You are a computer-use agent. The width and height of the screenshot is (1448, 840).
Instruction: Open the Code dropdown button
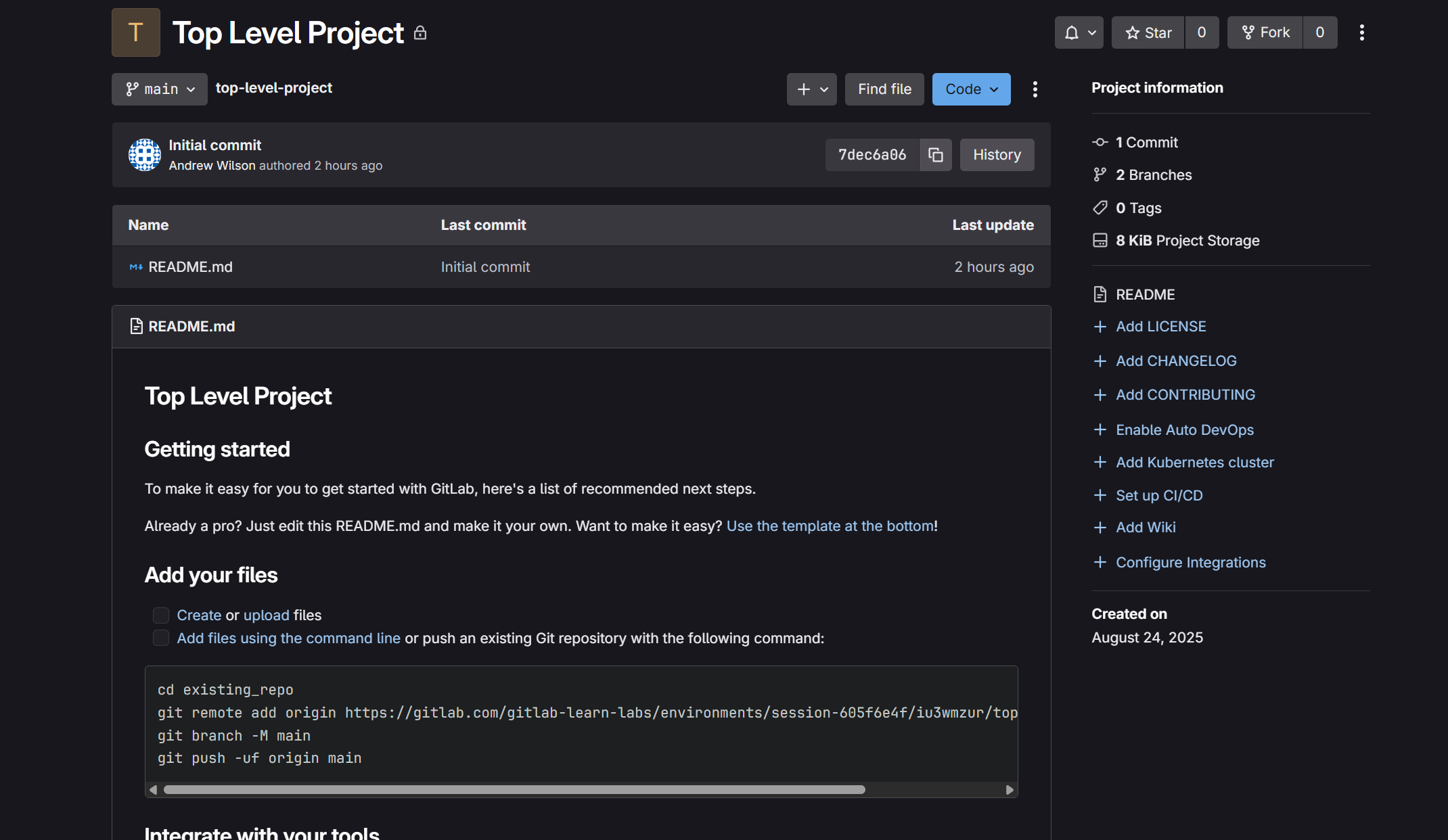click(971, 89)
